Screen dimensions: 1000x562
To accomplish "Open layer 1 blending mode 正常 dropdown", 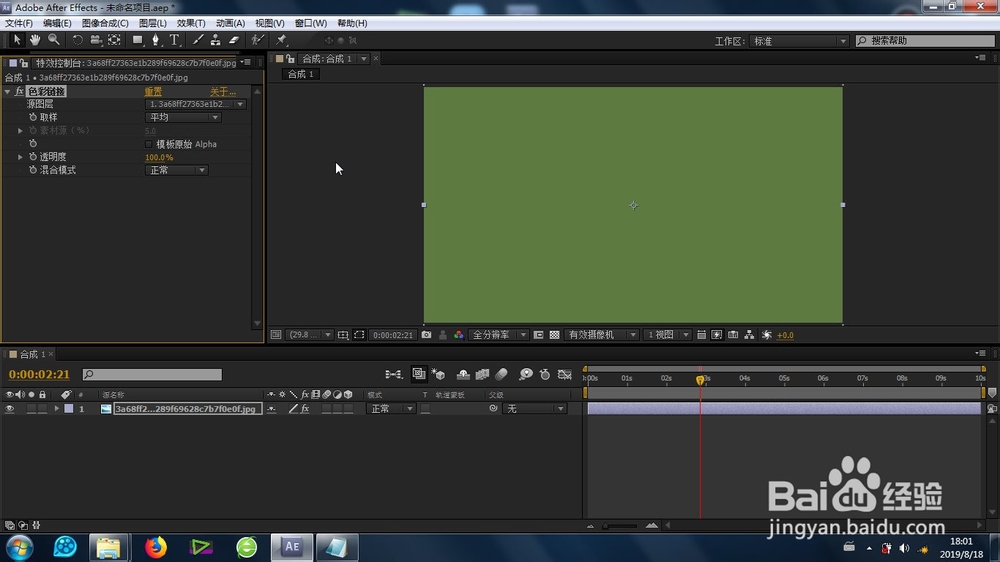I will tap(391, 409).
